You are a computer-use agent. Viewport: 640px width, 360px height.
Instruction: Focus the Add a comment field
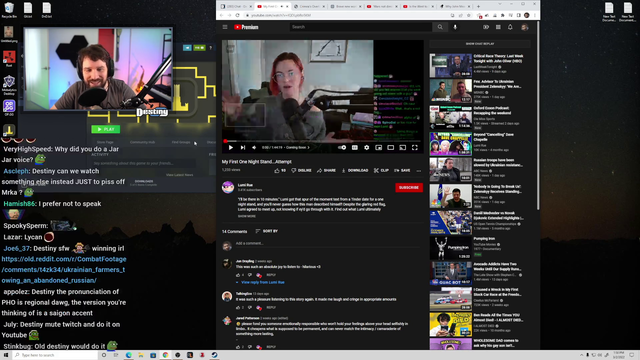pos(329,243)
